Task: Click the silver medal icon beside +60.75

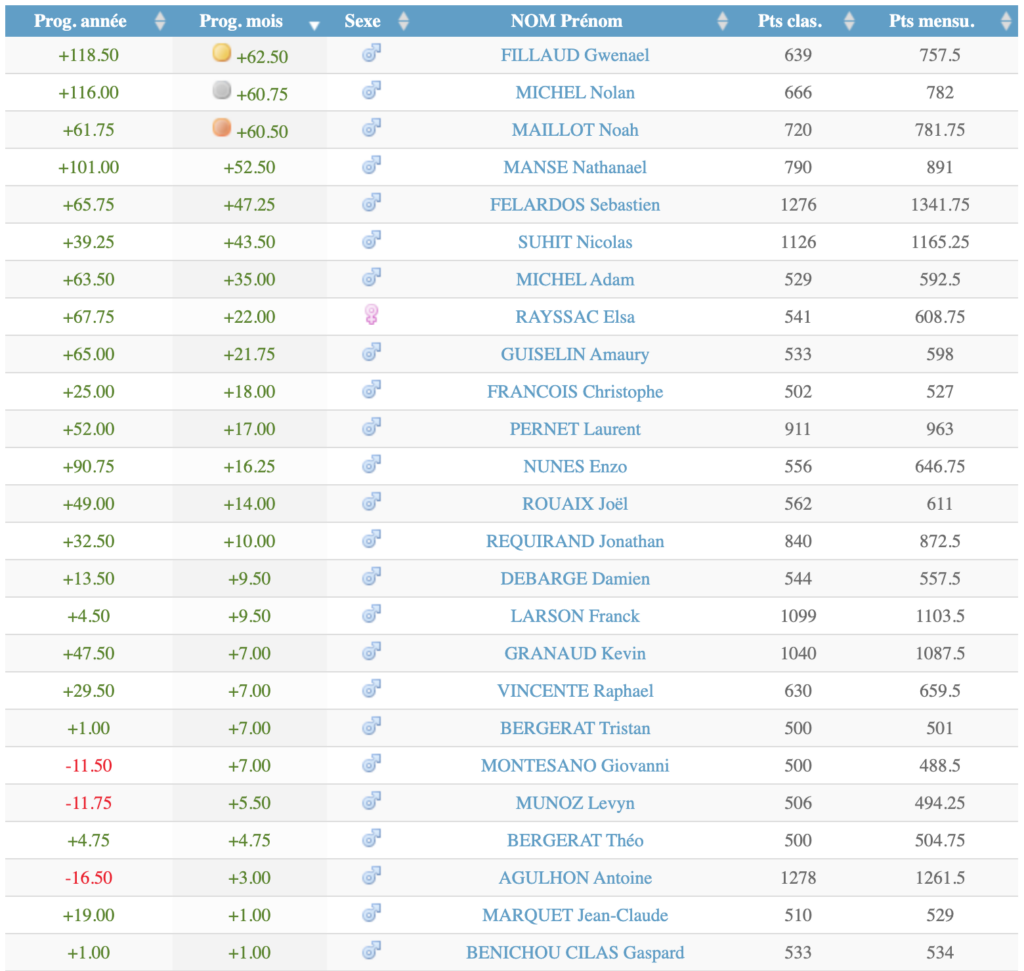Action: pyautogui.click(x=222, y=92)
